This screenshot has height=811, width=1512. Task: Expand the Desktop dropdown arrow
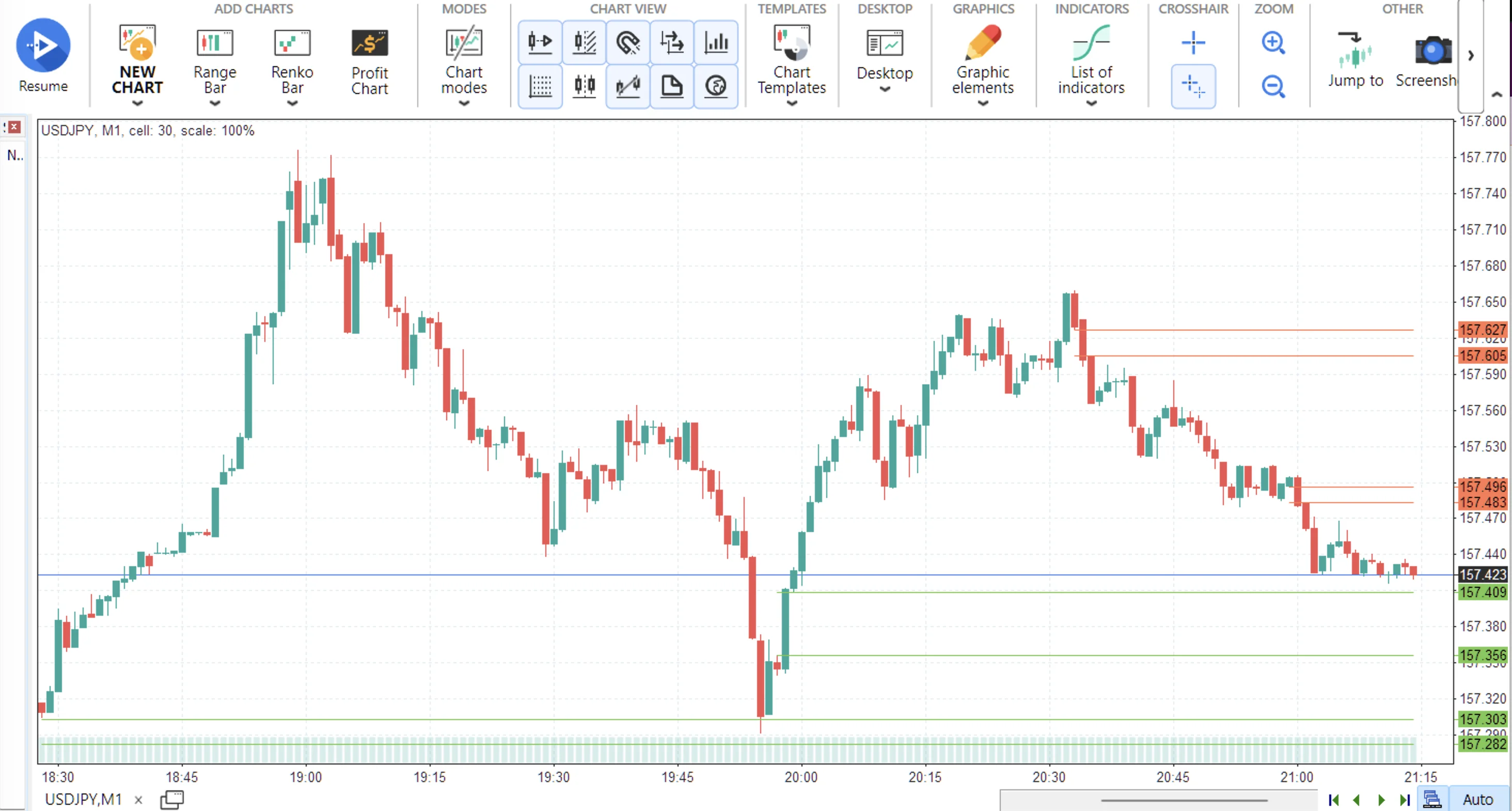tap(885, 89)
